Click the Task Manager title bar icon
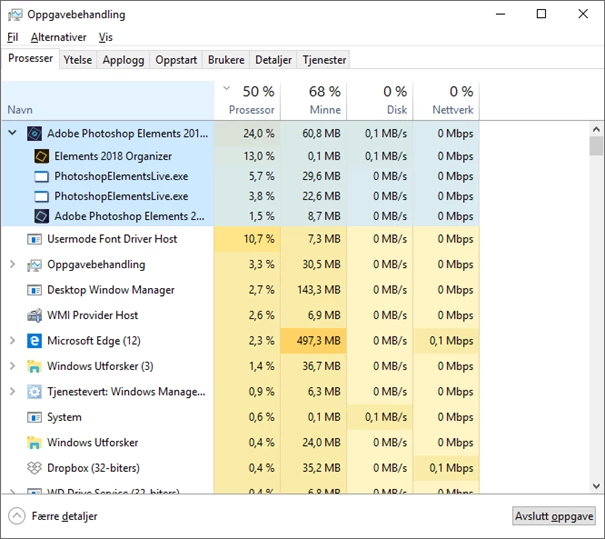Viewport: 605px width, 539px height. [x=15, y=15]
